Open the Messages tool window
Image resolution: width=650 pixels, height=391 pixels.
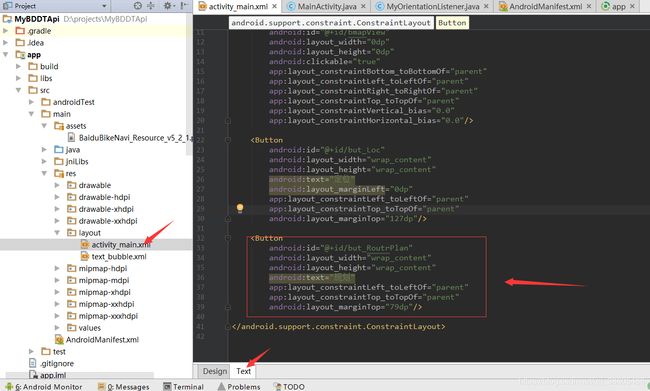[124, 386]
